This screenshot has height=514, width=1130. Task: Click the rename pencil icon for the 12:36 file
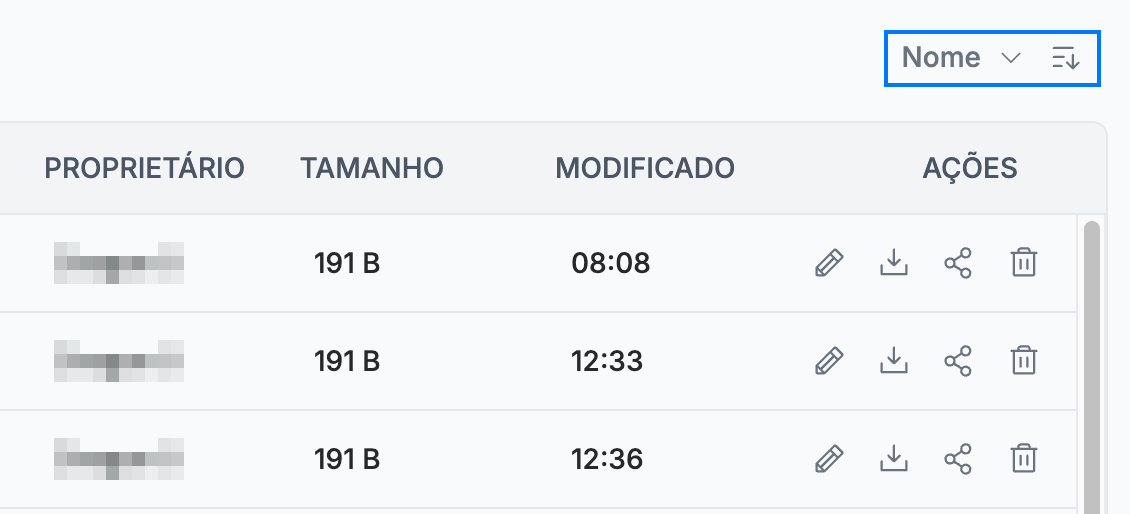pos(829,458)
